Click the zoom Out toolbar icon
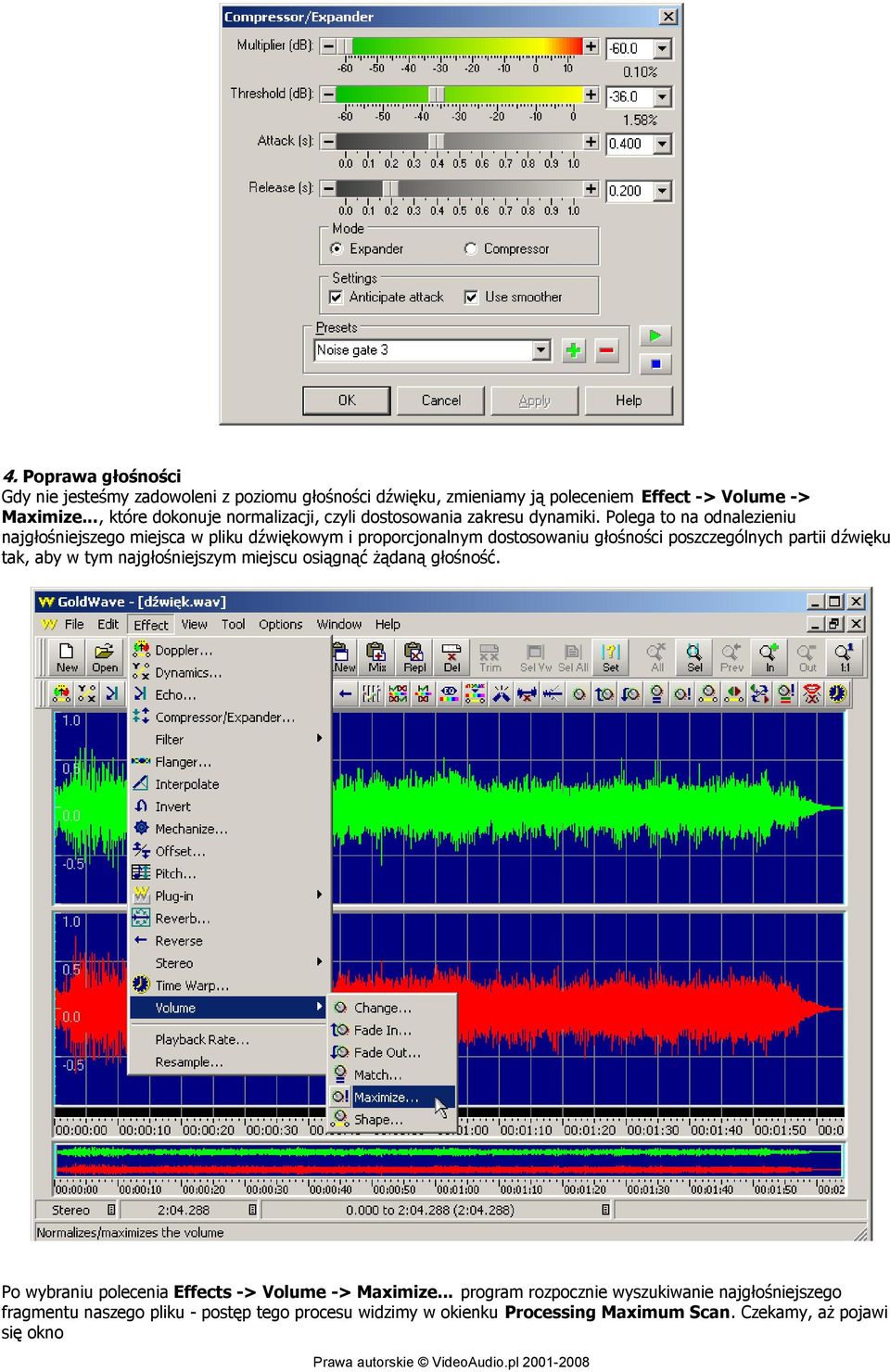The height and width of the screenshot is (1372, 890). point(807,657)
